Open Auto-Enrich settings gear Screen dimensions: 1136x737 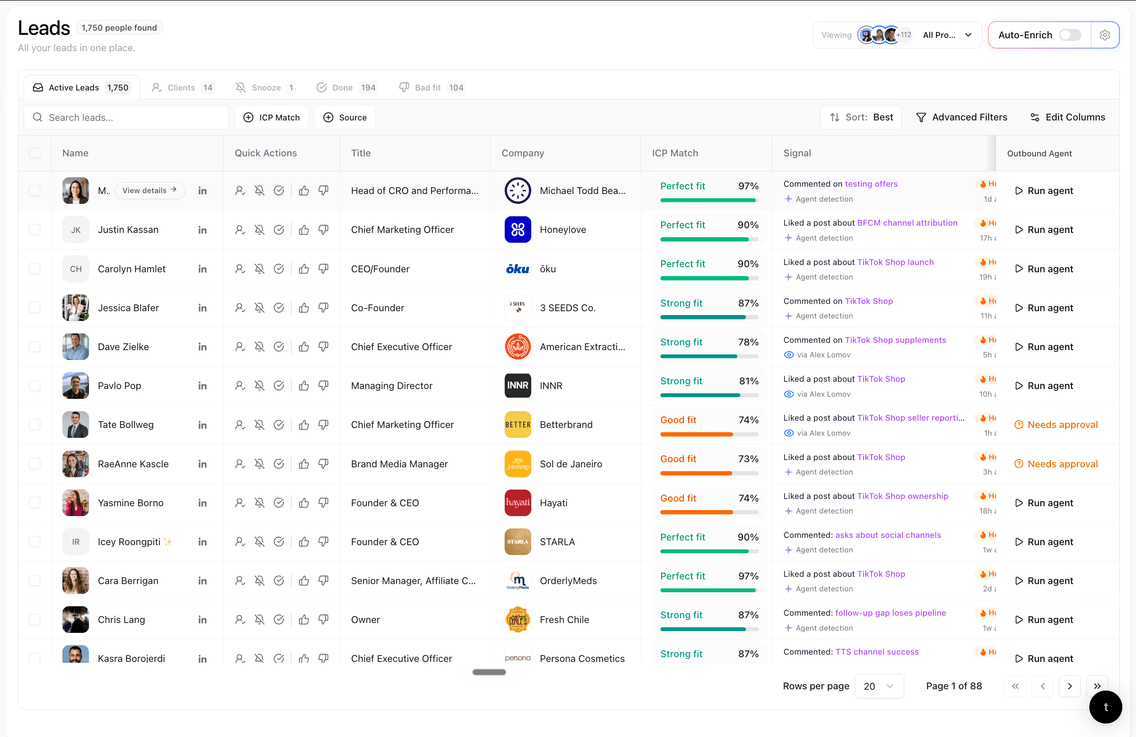point(1105,35)
